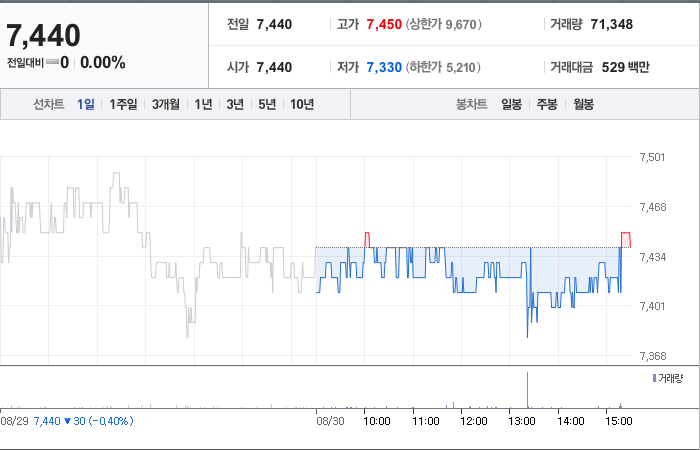
Task: Show the 월봉 candlestick chart
Action: tap(583, 104)
